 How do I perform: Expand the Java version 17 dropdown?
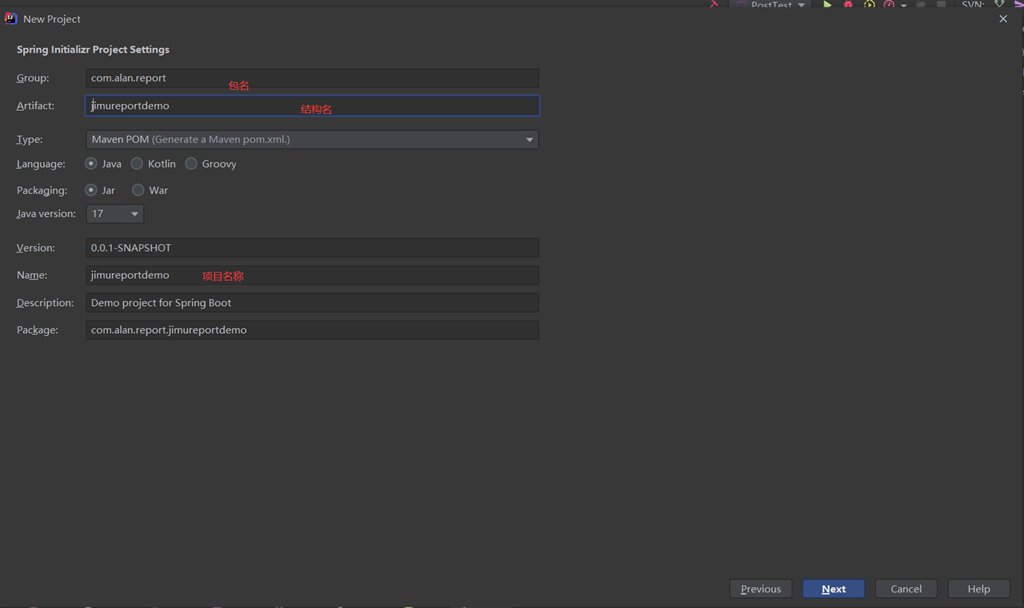115,214
